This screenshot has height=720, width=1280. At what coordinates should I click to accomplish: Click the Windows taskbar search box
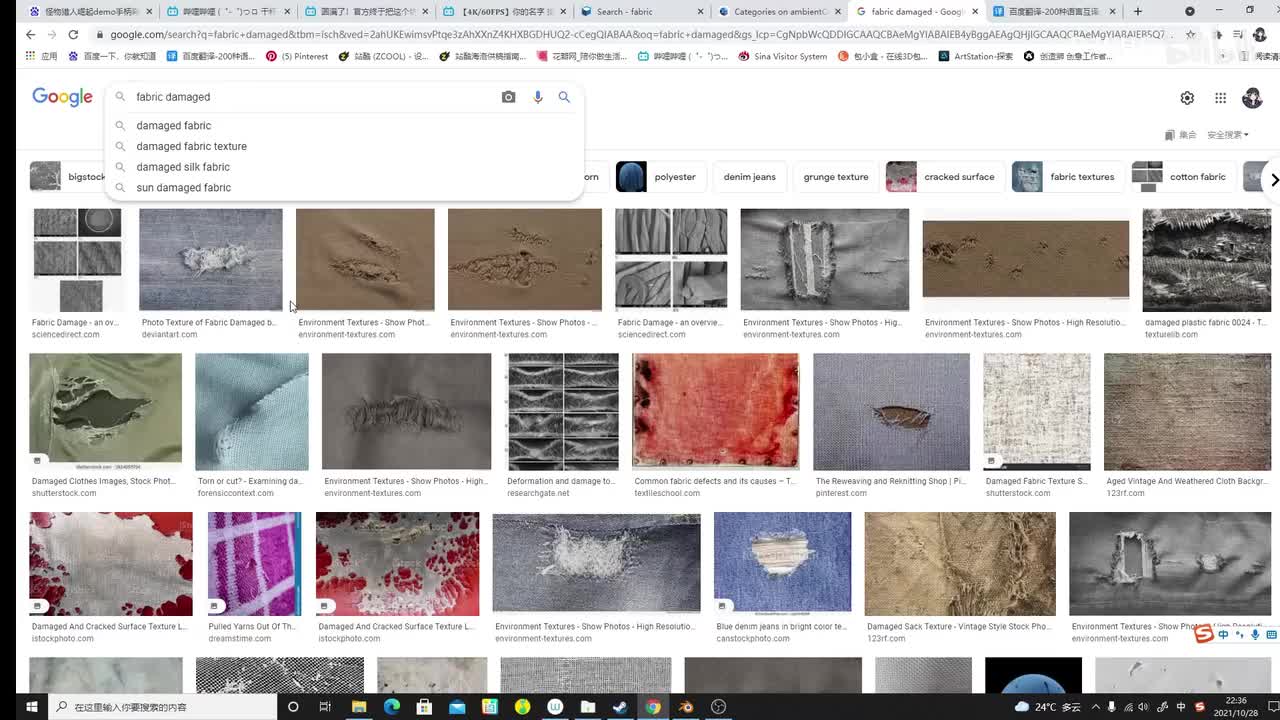coord(162,707)
